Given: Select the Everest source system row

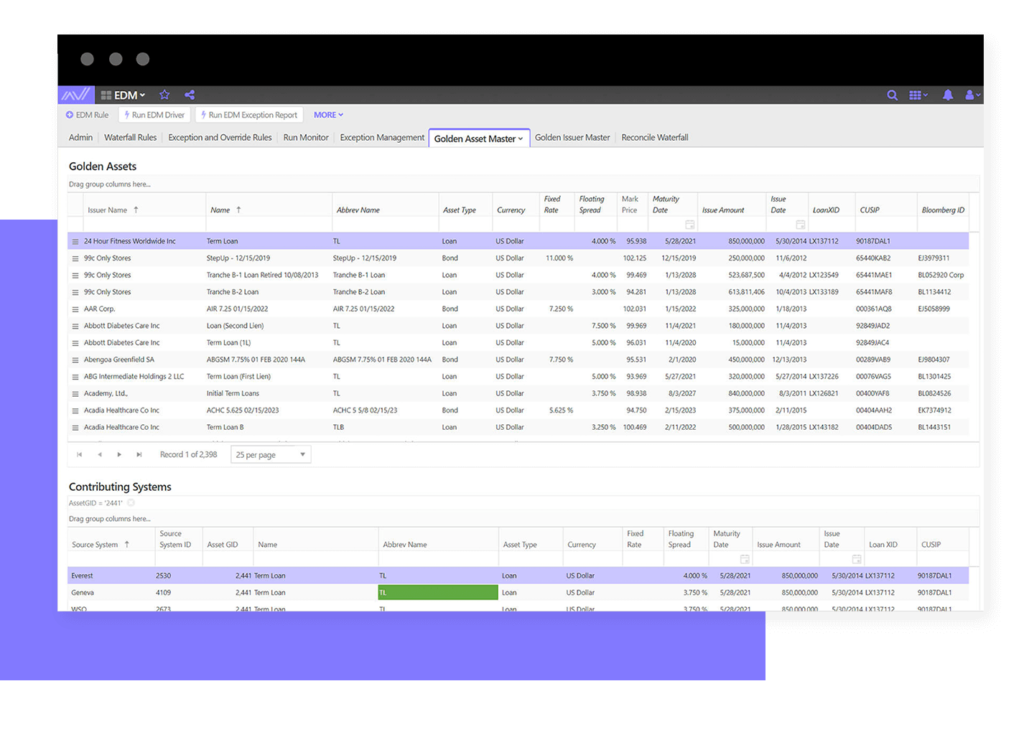Looking at the screenshot, I should click(518, 576).
